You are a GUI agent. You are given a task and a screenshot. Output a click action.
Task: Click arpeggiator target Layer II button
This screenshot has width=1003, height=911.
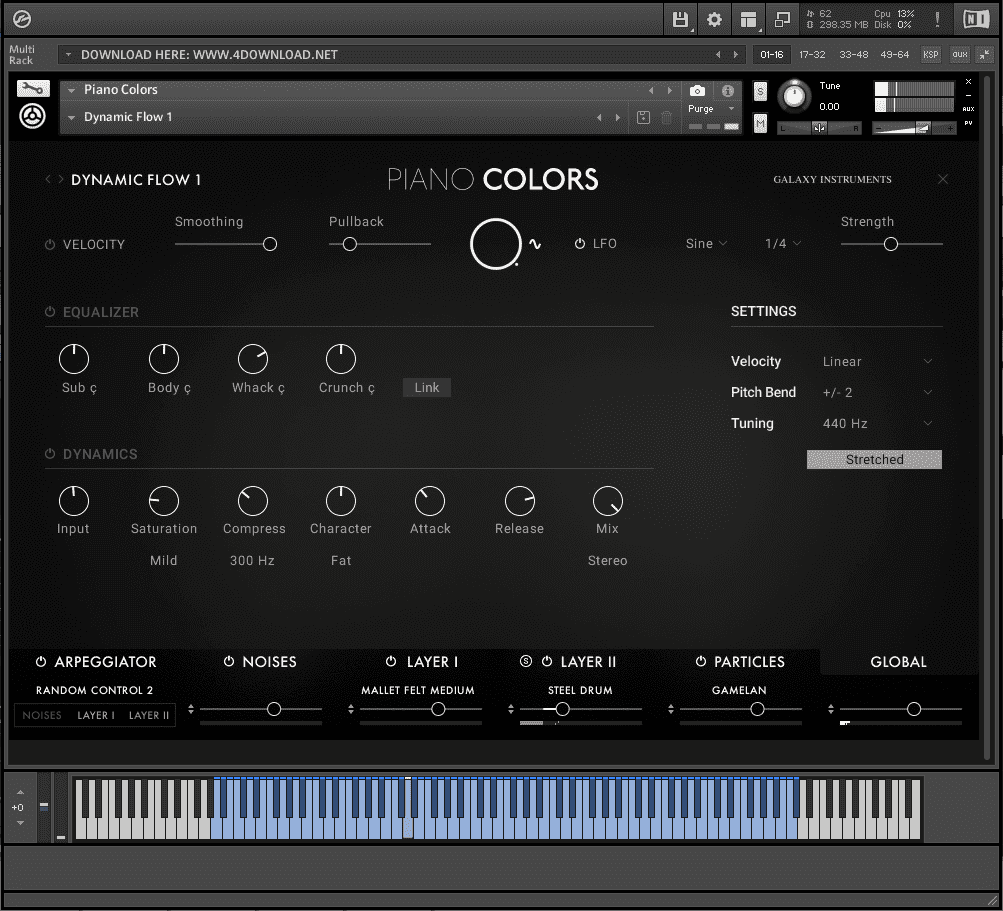point(149,715)
